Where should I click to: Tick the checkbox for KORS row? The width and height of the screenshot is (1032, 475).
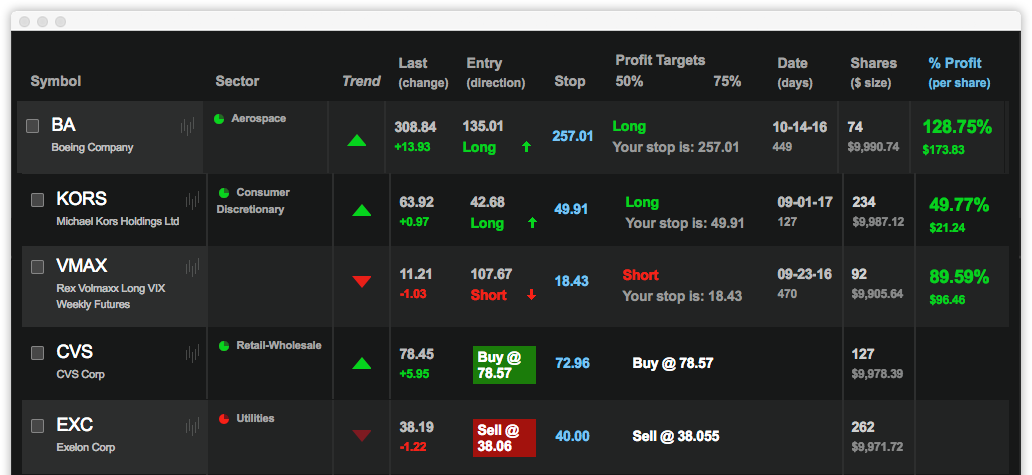38,199
